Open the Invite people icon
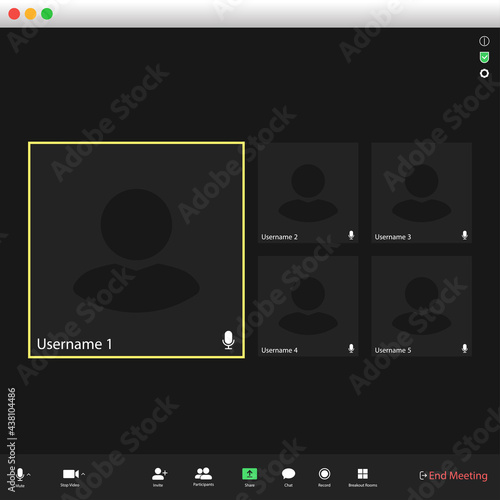The height and width of the screenshot is (500, 500). click(159, 474)
